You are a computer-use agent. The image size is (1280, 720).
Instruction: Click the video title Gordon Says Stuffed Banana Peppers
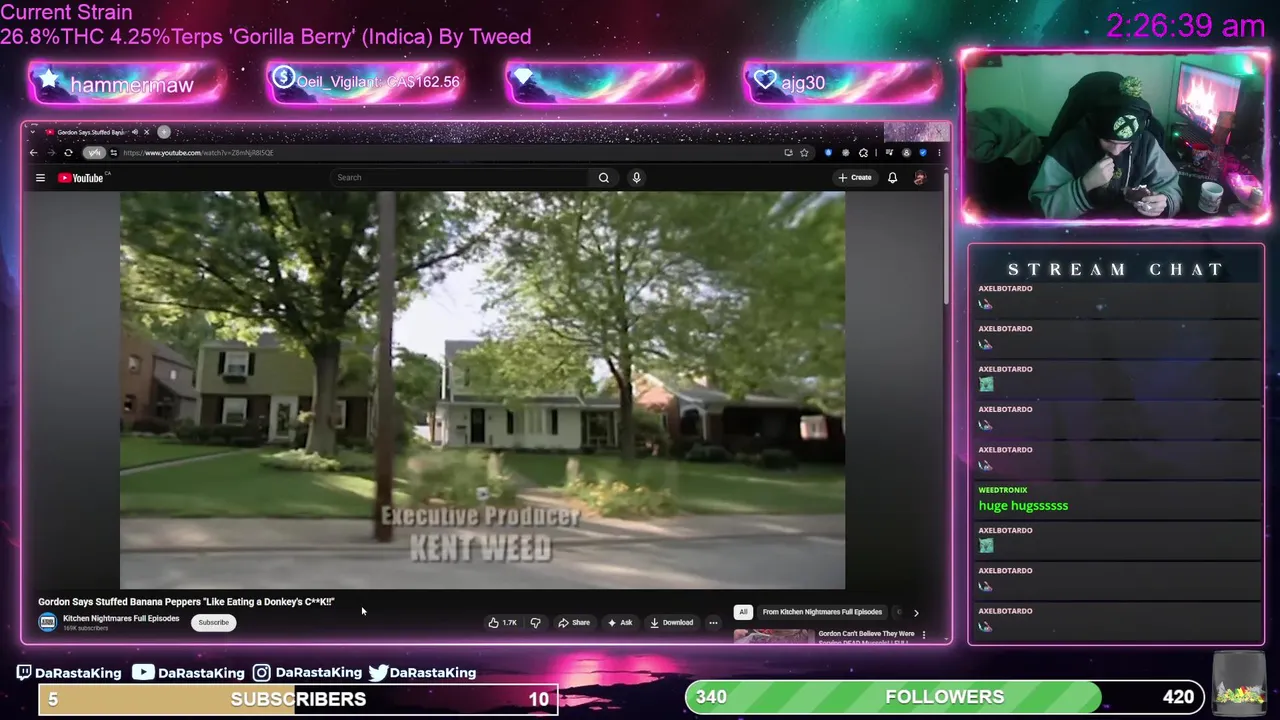186,602
